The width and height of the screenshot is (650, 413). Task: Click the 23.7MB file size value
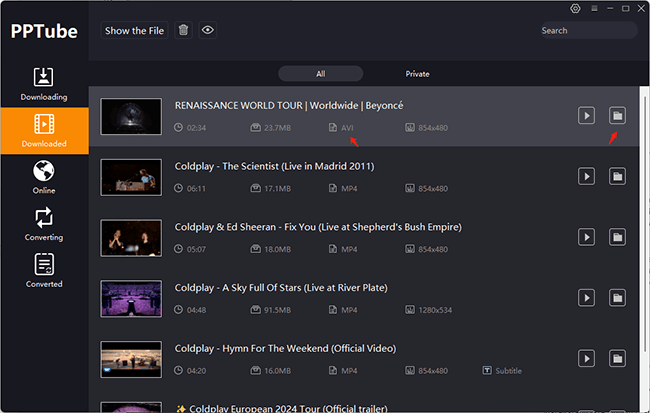click(x=277, y=128)
